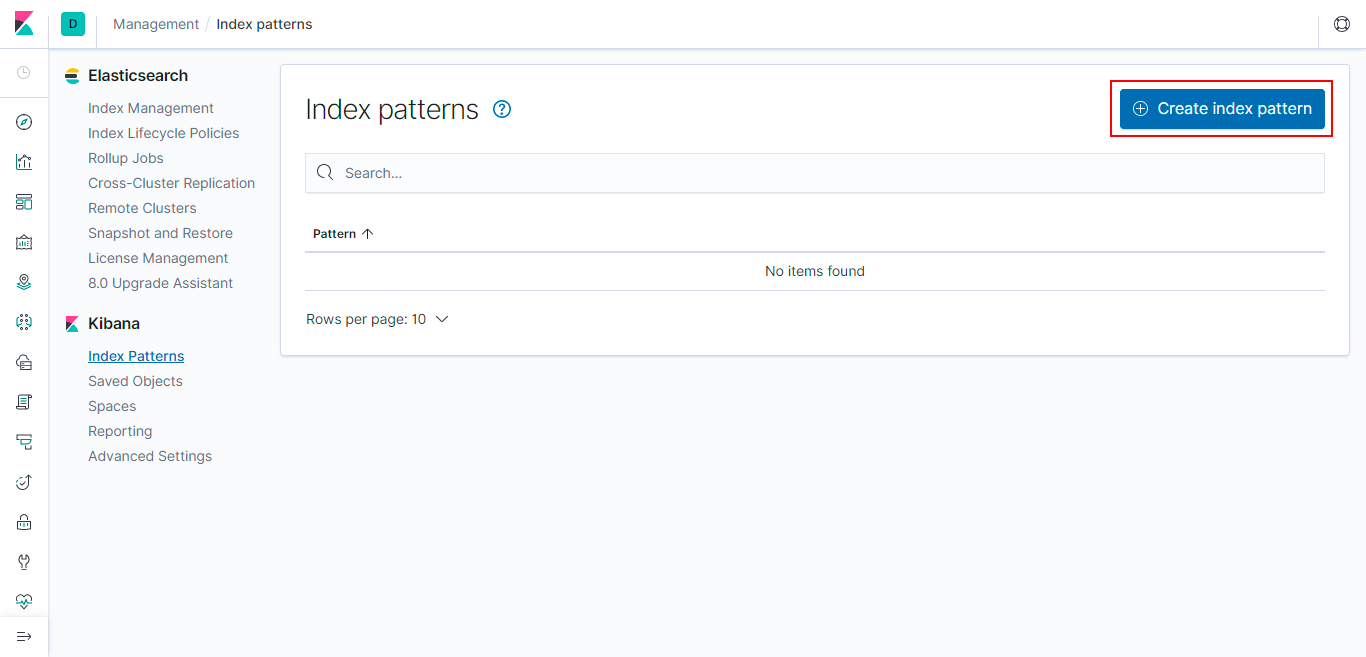Click the Index patterns help question icon
The width and height of the screenshot is (1366, 657).
pos(503,109)
